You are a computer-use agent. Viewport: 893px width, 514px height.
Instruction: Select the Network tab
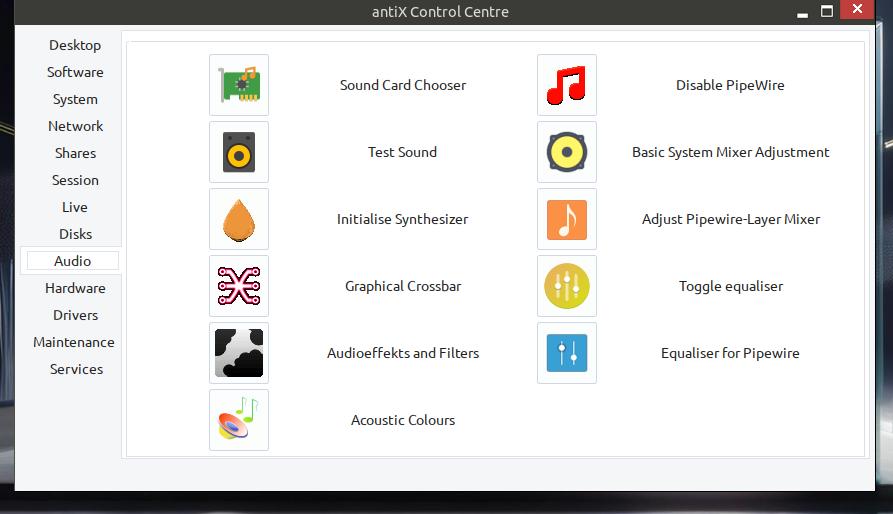pyautogui.click(x=75, y=126)
